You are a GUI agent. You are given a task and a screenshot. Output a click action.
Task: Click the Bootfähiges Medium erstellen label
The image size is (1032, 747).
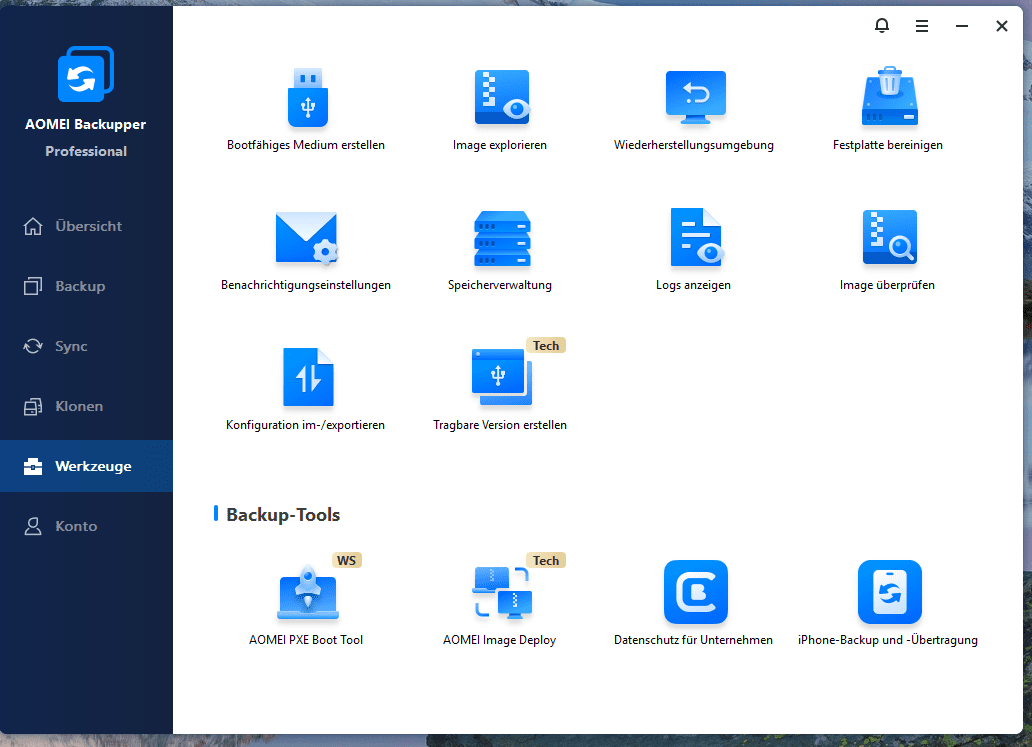pos(306,145)
